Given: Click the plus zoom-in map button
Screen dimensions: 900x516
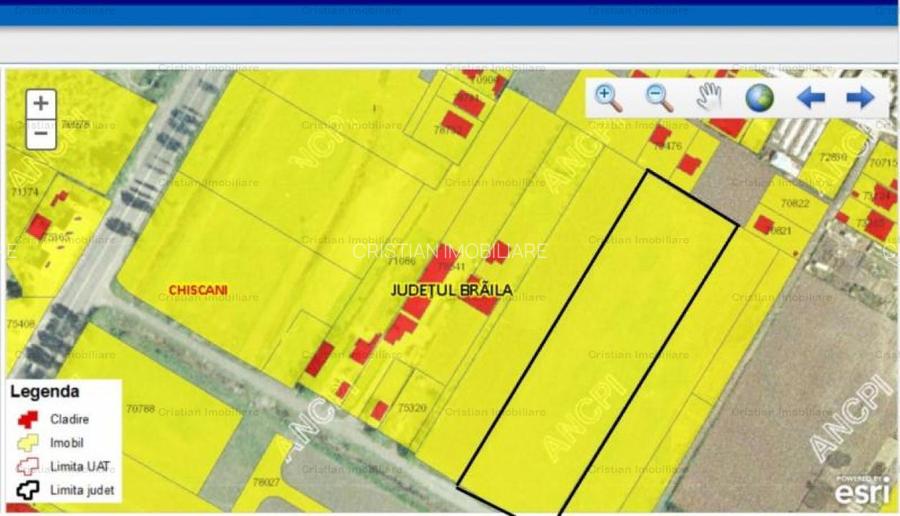Looking at the screenshot, I should click(x=40, y=103).
